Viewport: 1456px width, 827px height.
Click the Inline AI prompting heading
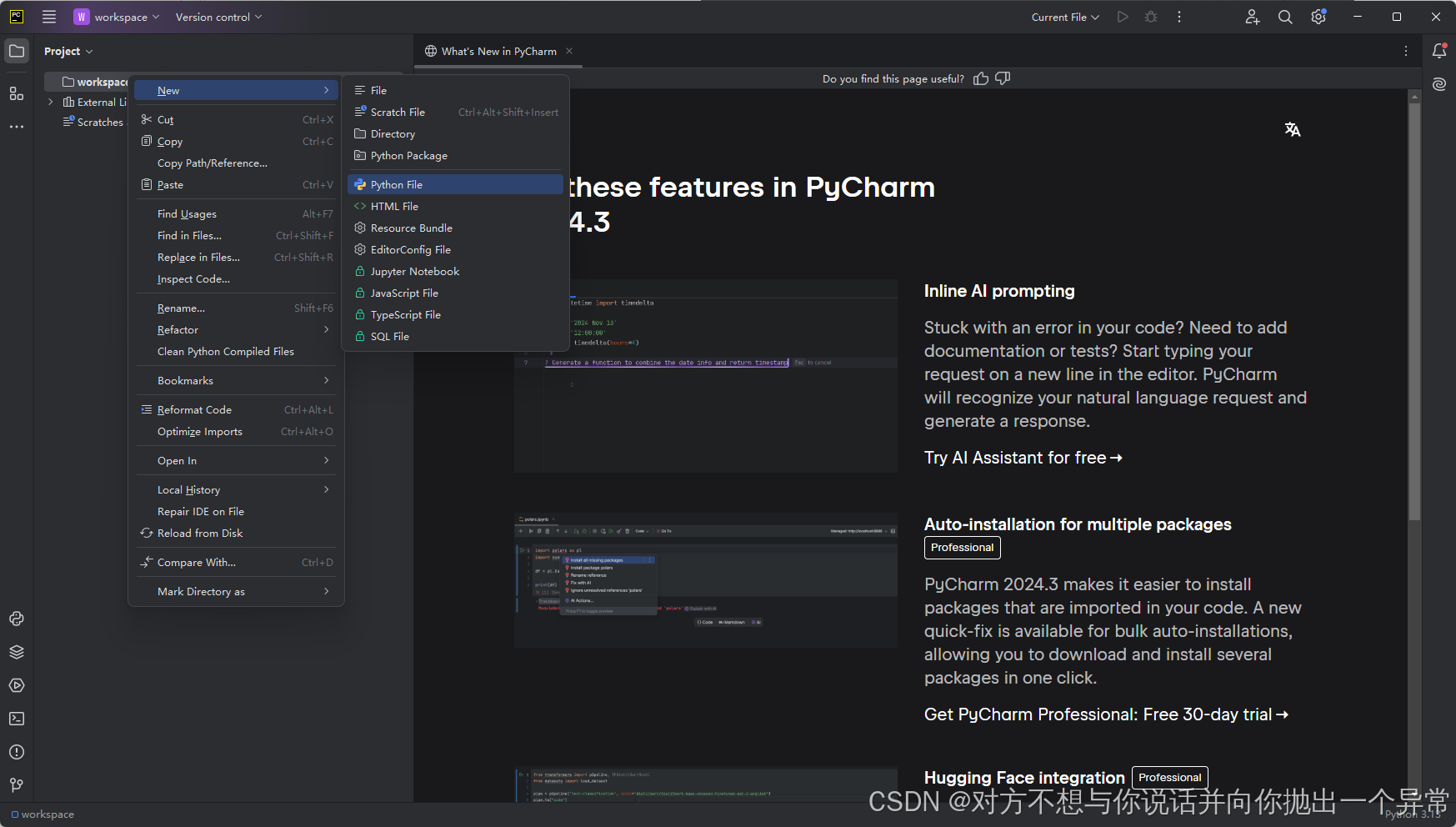(999, 291)
